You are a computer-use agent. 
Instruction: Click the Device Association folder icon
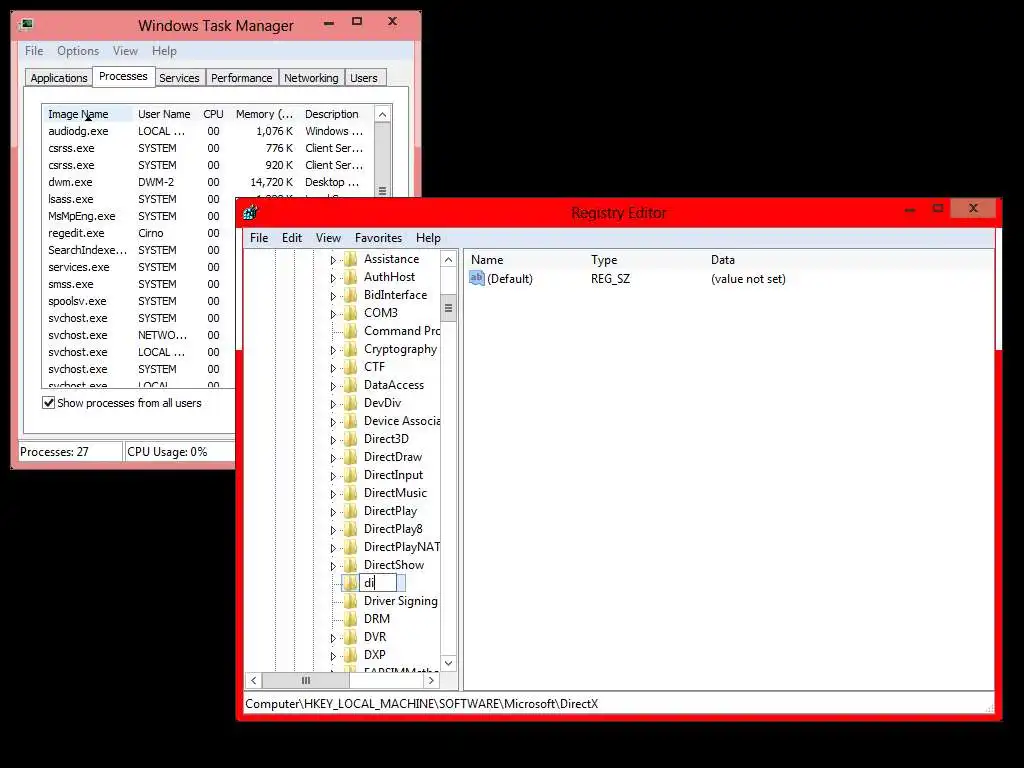(351, 421)
